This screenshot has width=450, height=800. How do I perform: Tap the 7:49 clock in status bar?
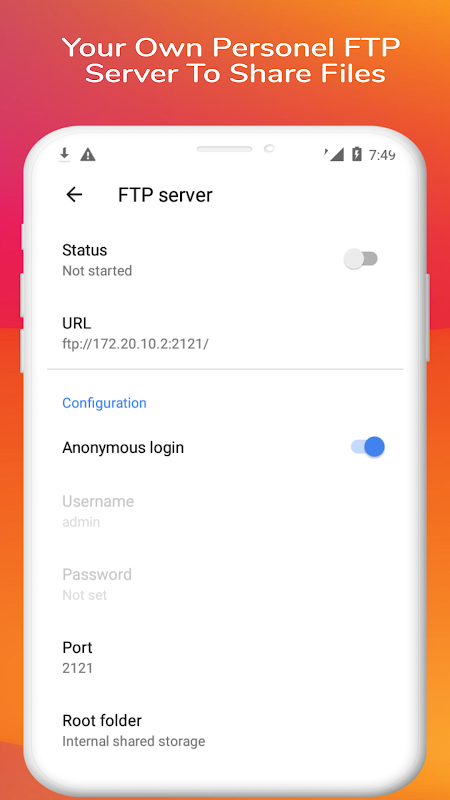tap(382, 155)
